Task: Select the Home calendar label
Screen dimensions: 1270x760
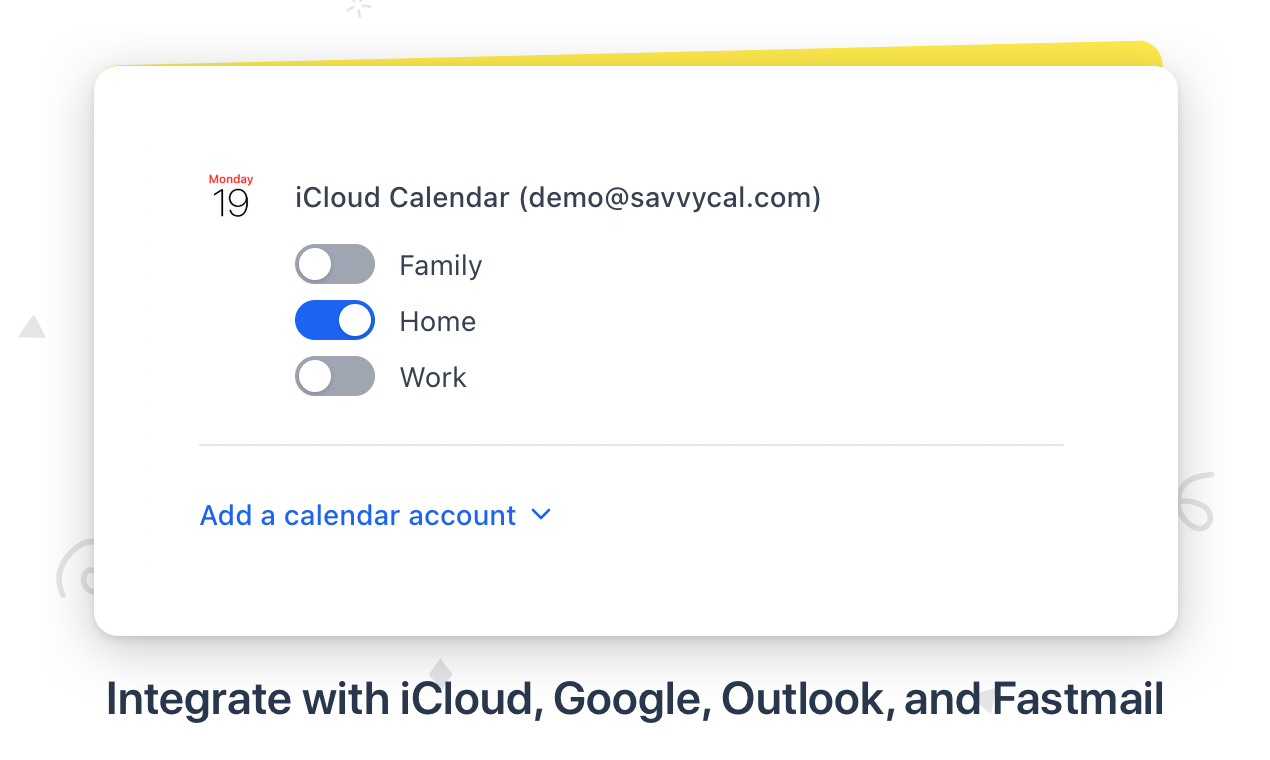Action: pyautogui.click(x=437, y=321)
